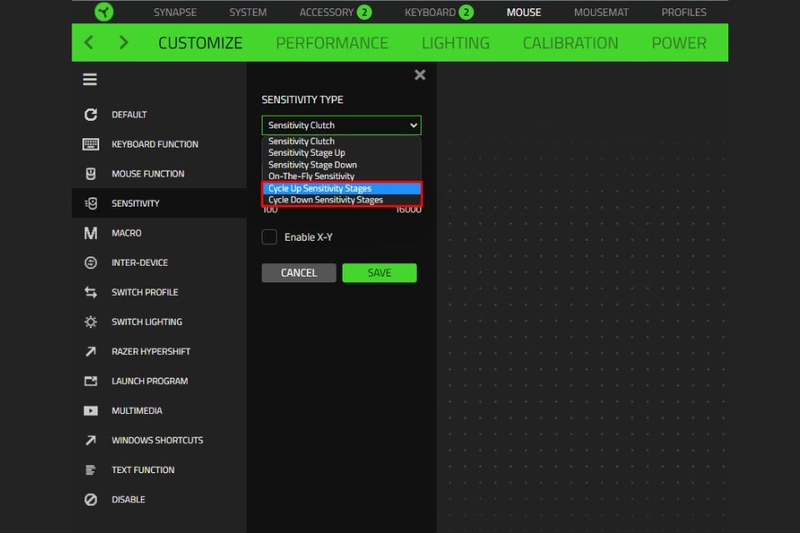Screen dimensions: 800x533
Task: Click the Macro M icon
Action: click(x=91, y=233)
